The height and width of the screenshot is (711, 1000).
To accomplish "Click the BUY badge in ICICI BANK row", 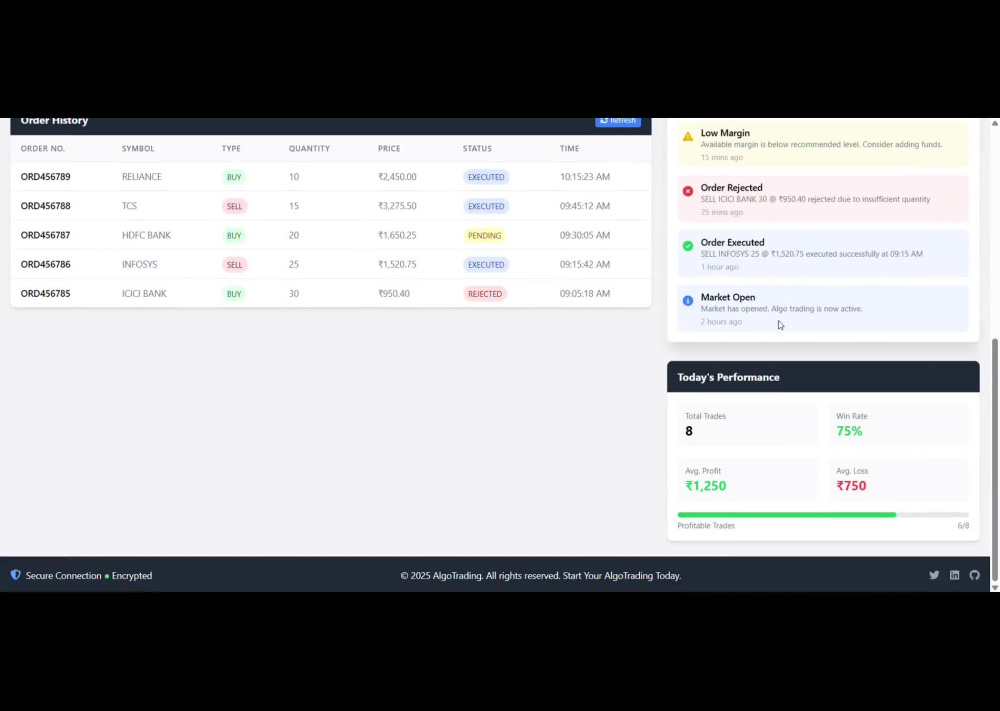I will (234, 295).
